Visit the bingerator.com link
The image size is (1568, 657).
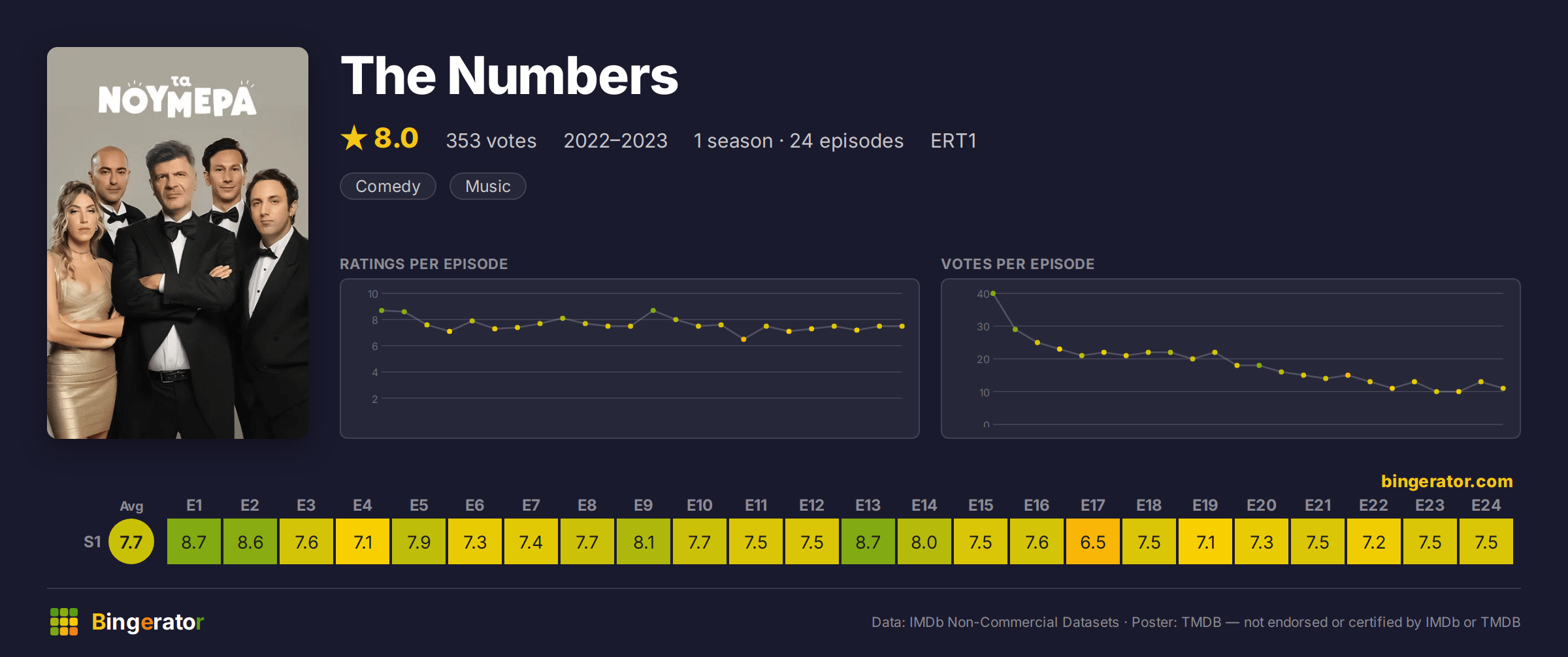[x=1446, y=481]
